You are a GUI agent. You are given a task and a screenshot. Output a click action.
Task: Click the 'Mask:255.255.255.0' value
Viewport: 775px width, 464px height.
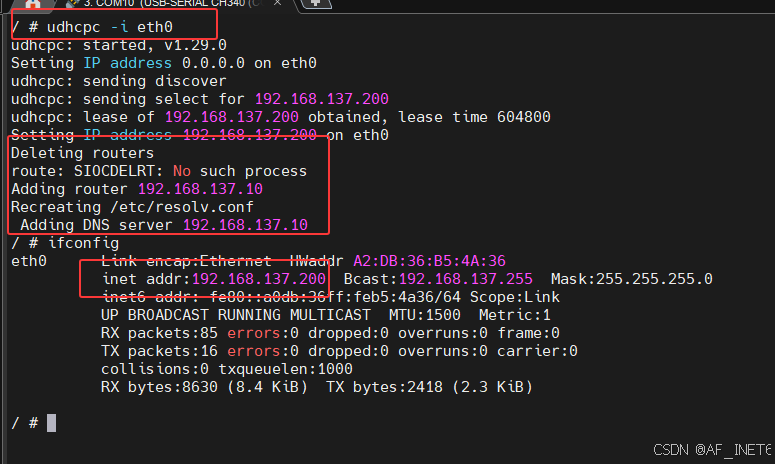pos(632,279)
